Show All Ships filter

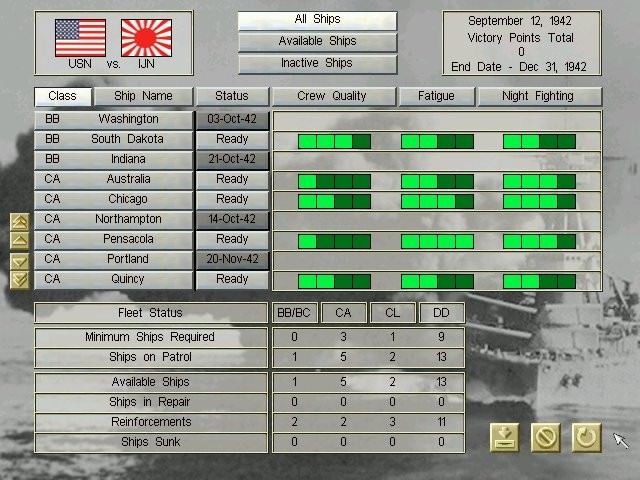317,20
